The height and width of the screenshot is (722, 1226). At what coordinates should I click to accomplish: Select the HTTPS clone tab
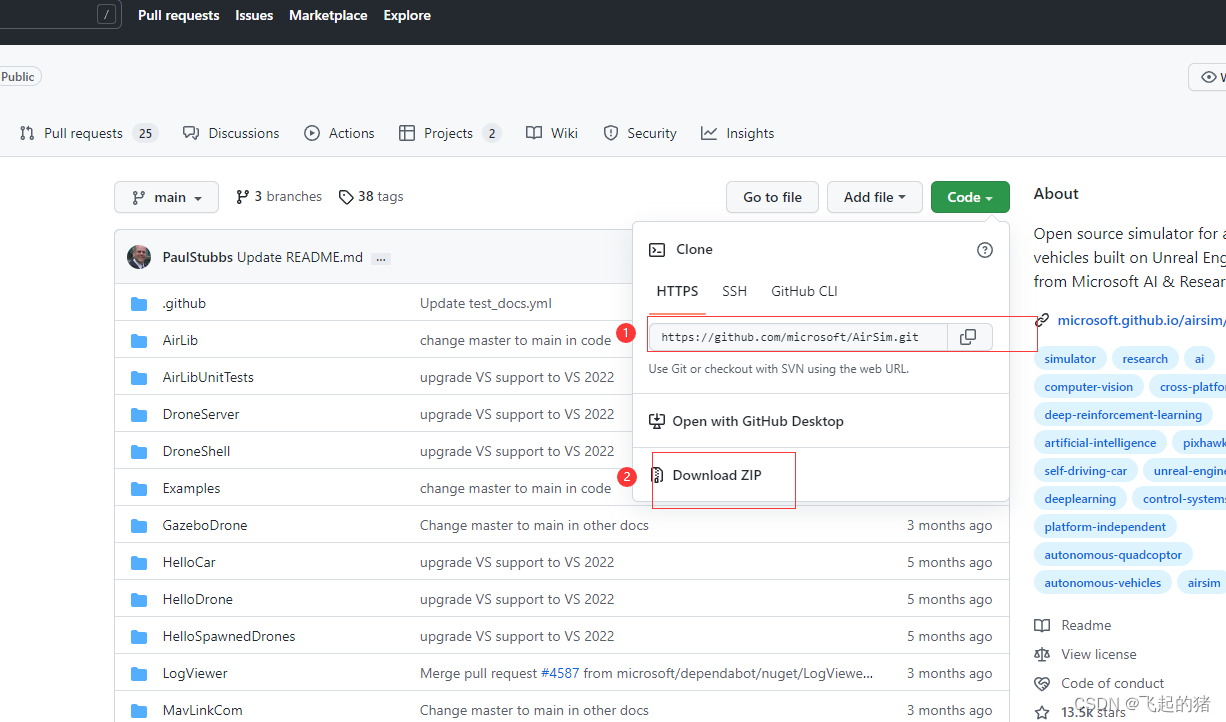(677, 292)
